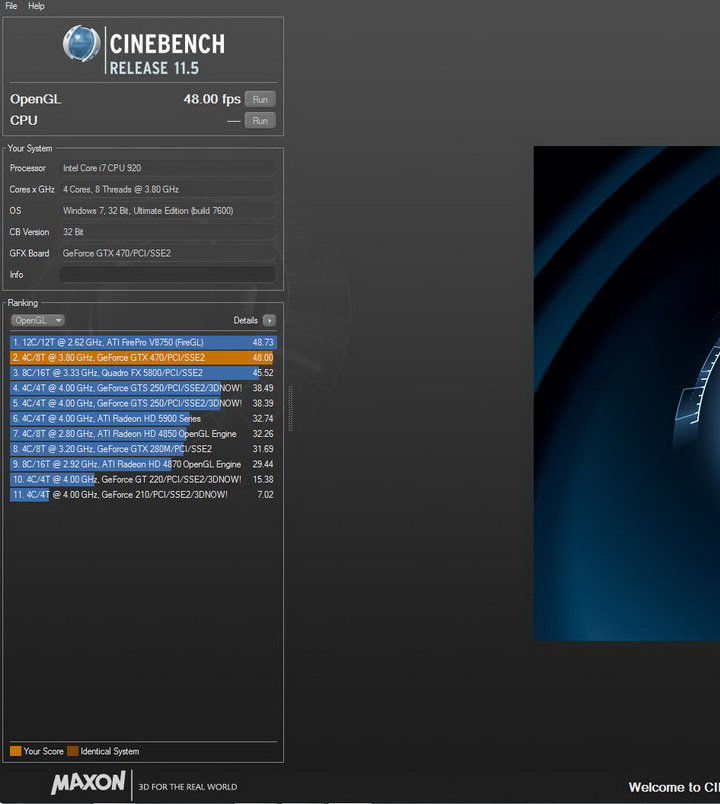Open the OpenGL ranking type dropdown
Viewport: 720px width, 804px height.
pos(37,320)
